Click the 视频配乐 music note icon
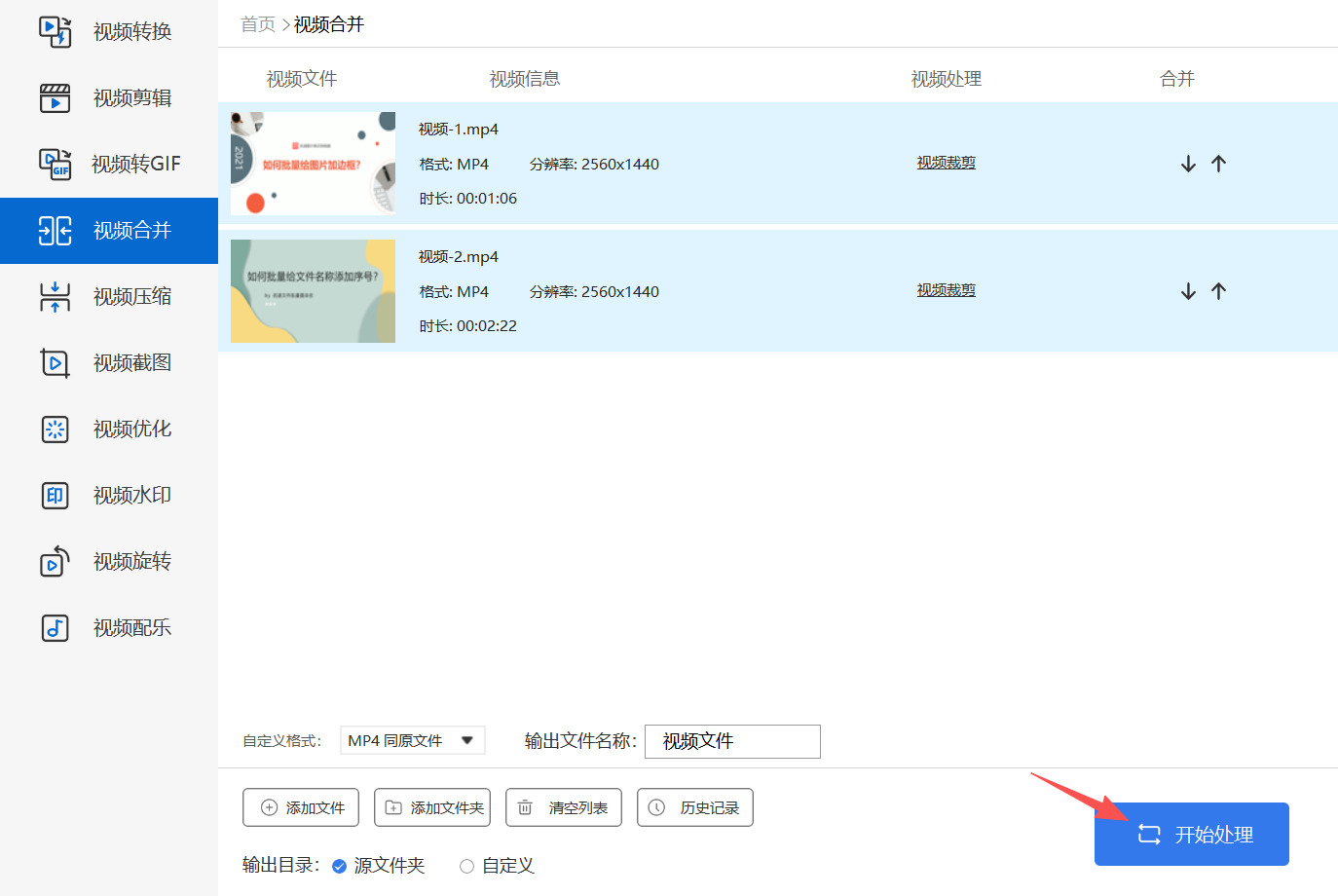 56,627
